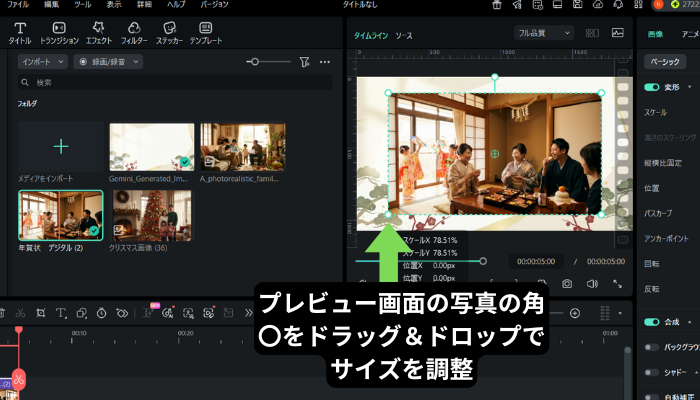The height and width of the screenshot is (400, 700).
Task: Open the 録画/録音 record dropdown
Action: pos(108,62)
